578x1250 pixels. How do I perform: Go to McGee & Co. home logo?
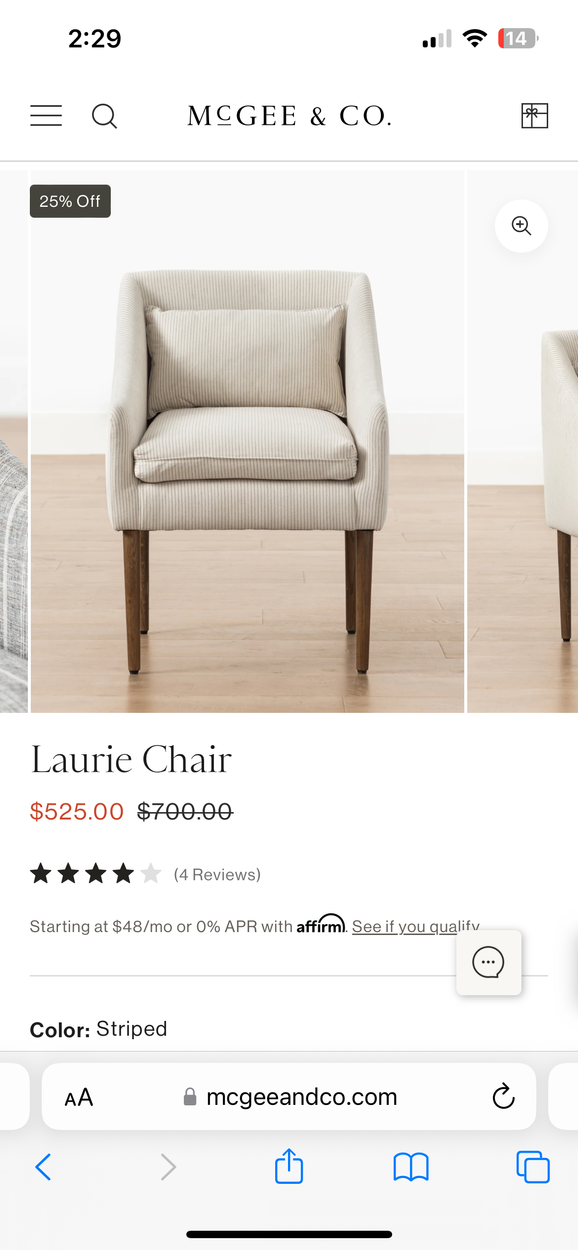click(x=289, y=116)
